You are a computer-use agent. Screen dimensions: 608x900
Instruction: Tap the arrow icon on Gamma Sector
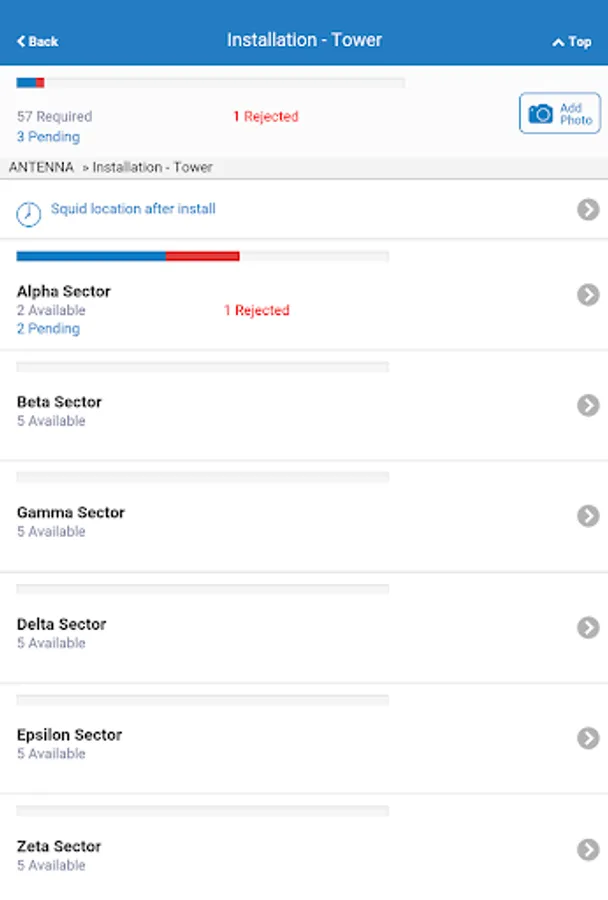click(x=588, y=516)
